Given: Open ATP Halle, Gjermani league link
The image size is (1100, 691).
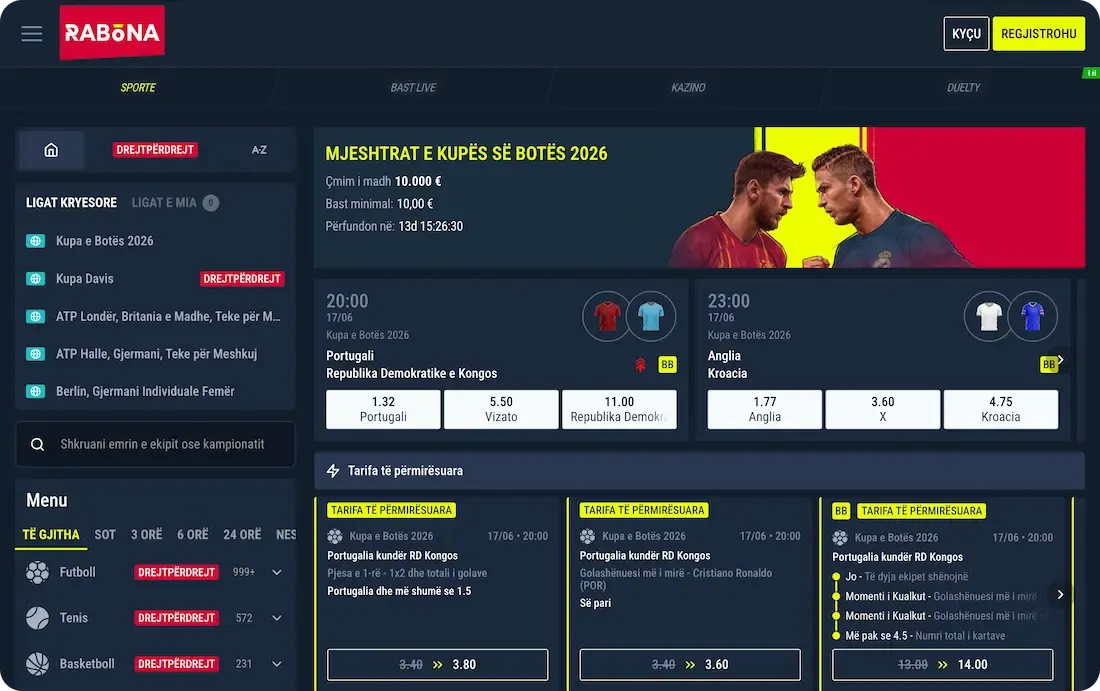Looking at the screenshot, I should [156, 354].
